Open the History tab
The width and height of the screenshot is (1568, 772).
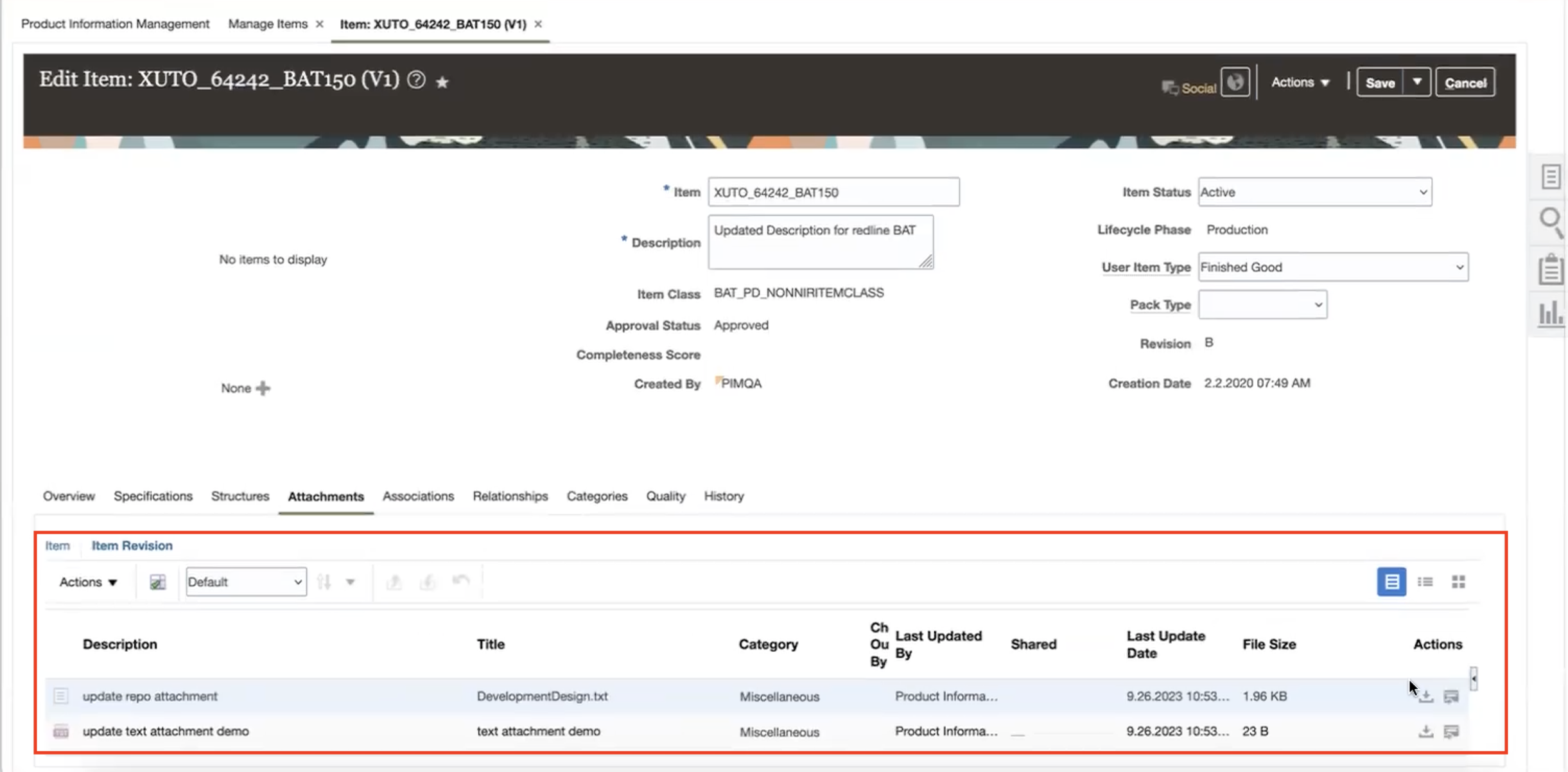(724, 496)
